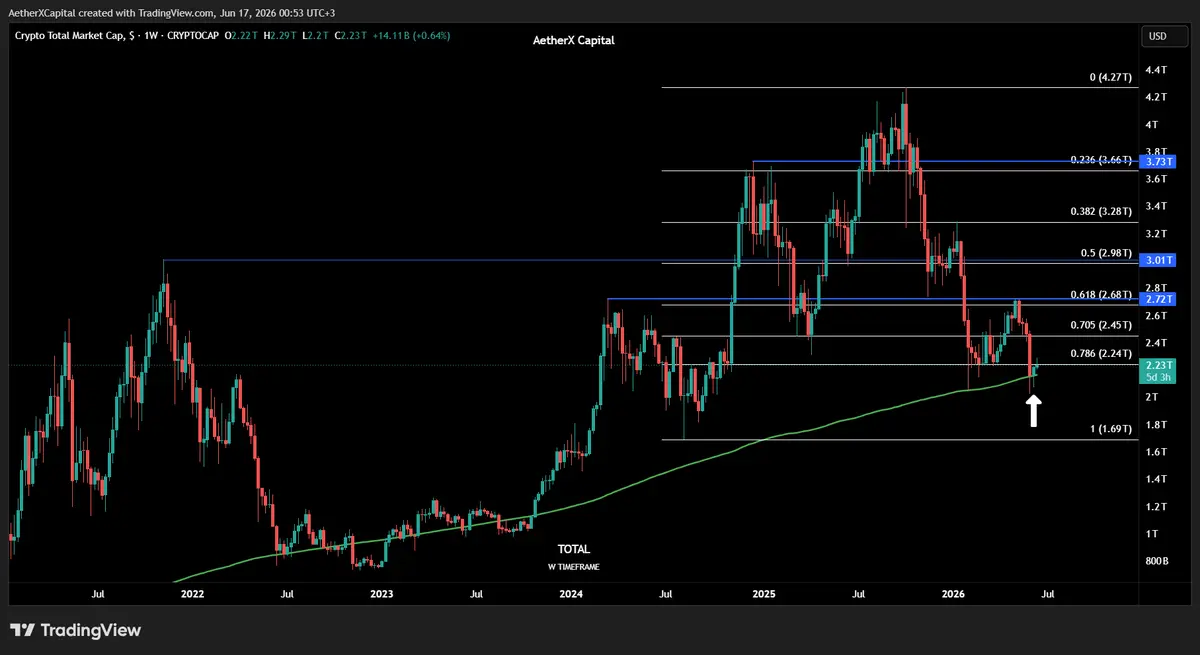This screenshot has width=1200, height=655.
Task: Select the AetherX Capital chart label
Action: (573, 41)
